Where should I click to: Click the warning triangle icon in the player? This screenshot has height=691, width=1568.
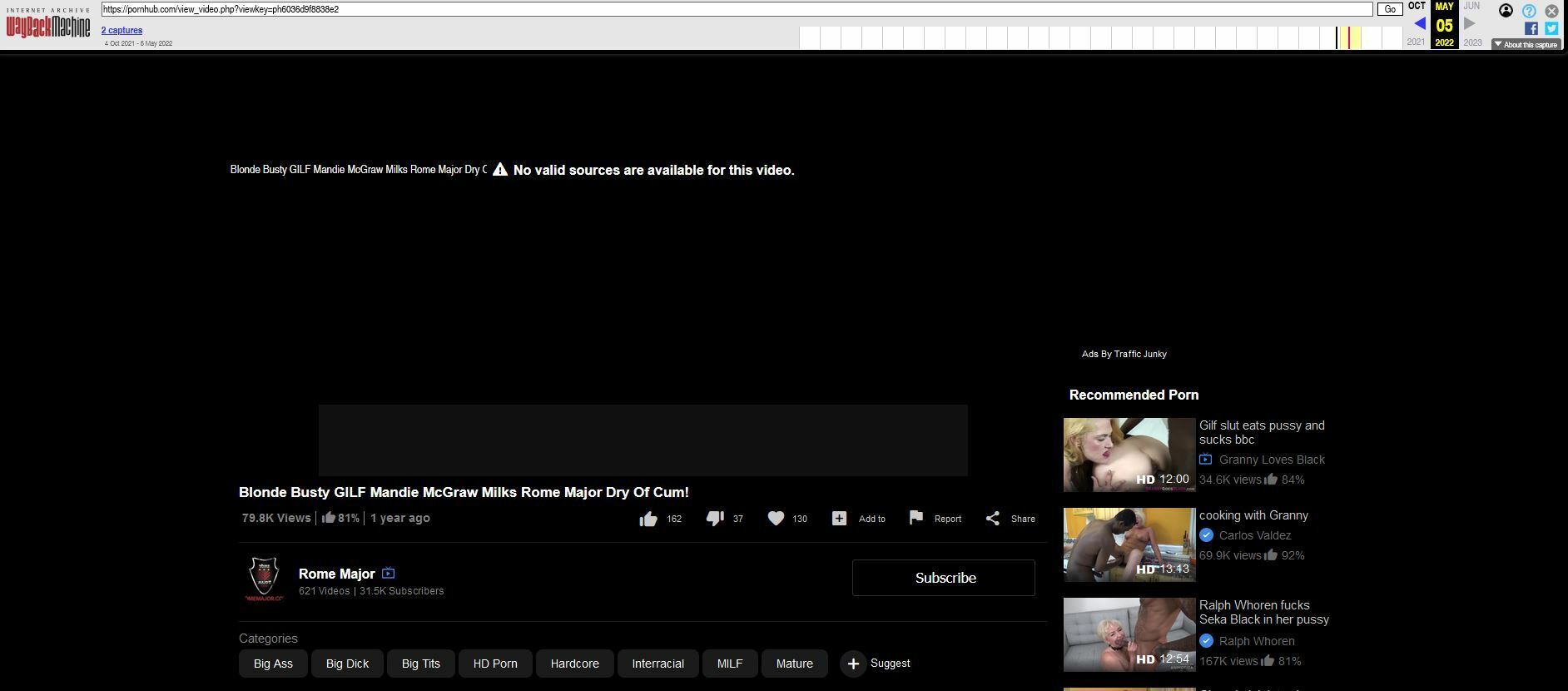point(499,170)
